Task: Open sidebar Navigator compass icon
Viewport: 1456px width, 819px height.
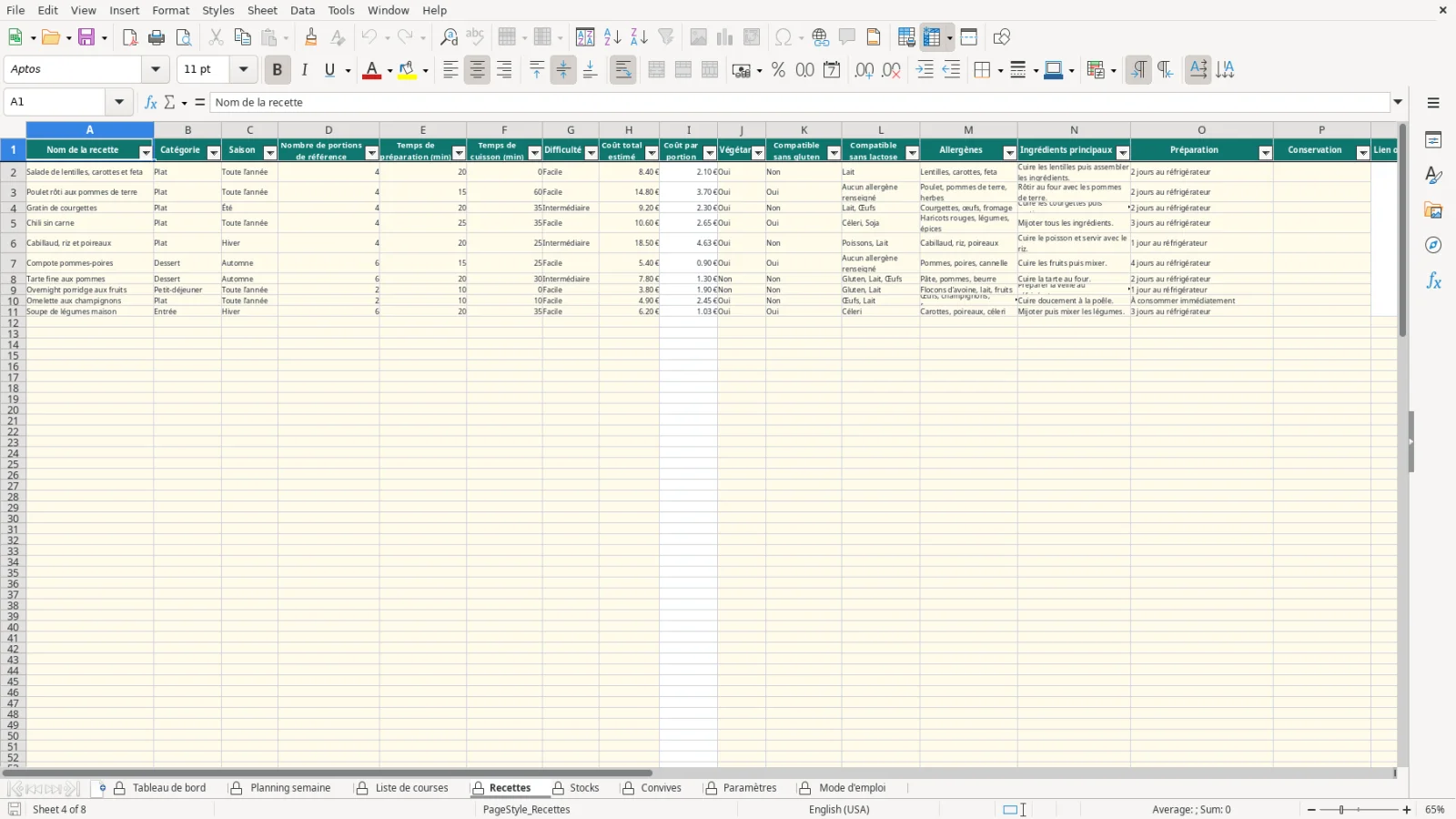Action: pyautogui.click(x=1433, y=246)
